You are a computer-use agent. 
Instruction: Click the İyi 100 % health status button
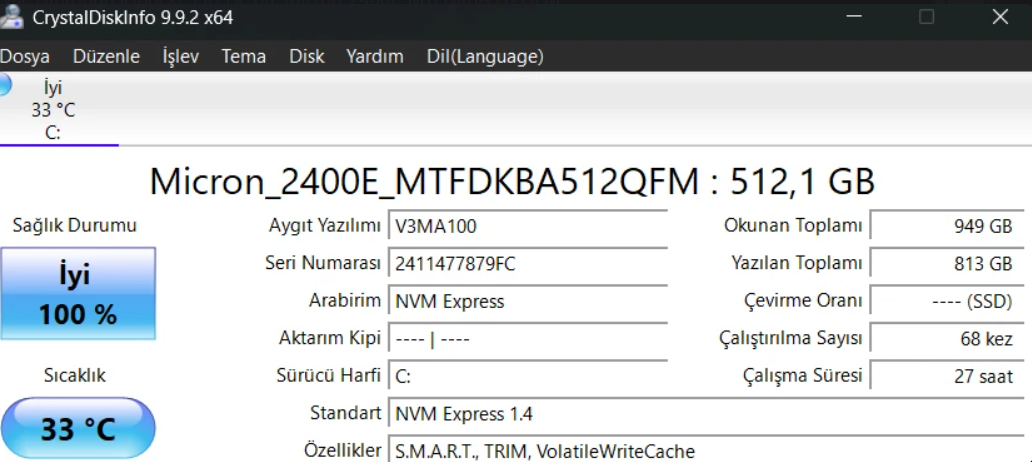[x=78, y=294]
